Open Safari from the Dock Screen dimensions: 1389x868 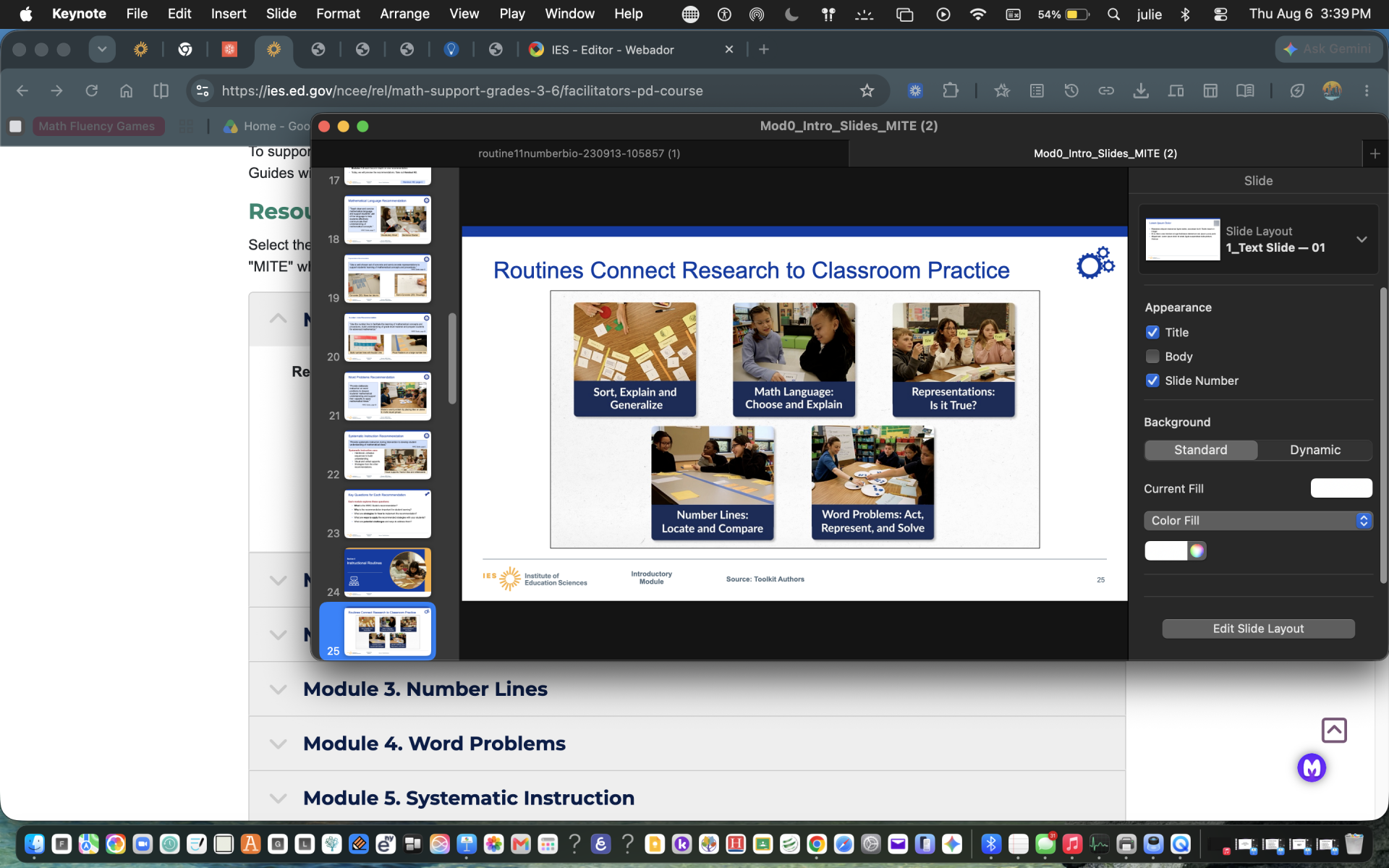844,843
